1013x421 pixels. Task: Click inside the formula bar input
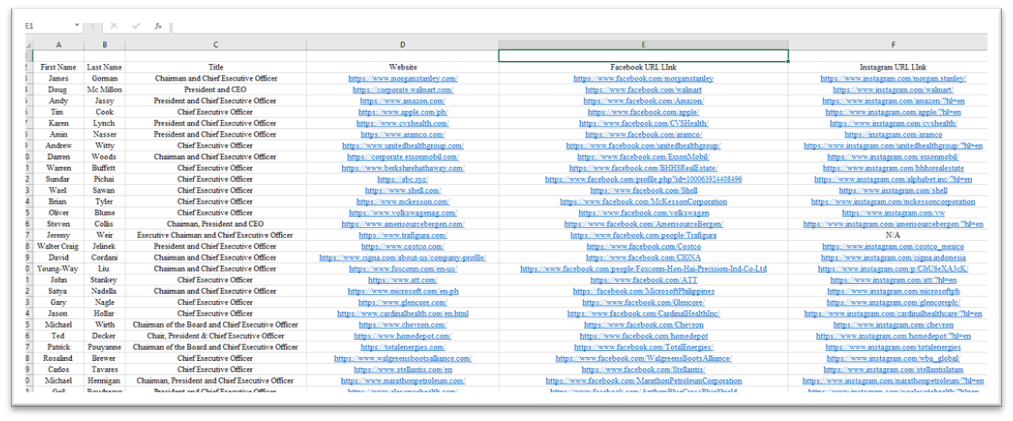pos(578,26)
